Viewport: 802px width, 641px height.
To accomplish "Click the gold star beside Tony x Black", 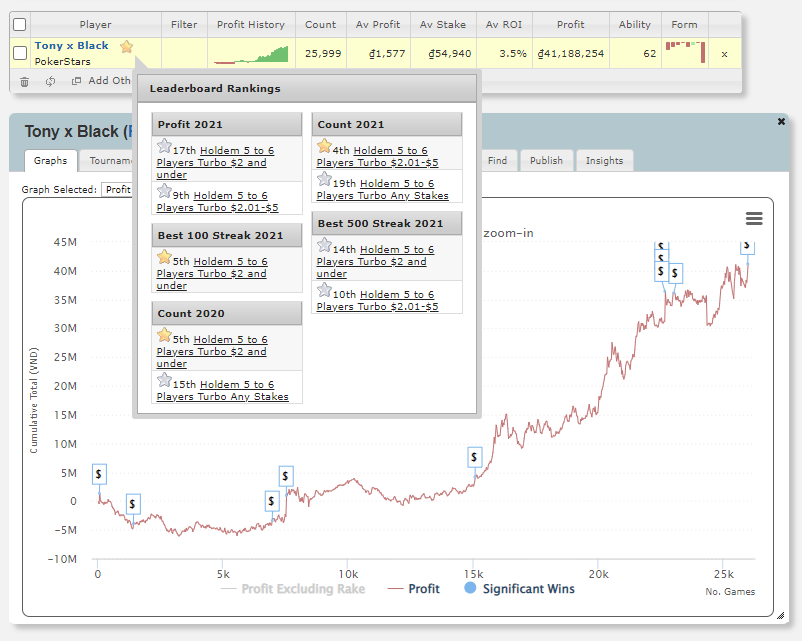I will click(126, 46).
